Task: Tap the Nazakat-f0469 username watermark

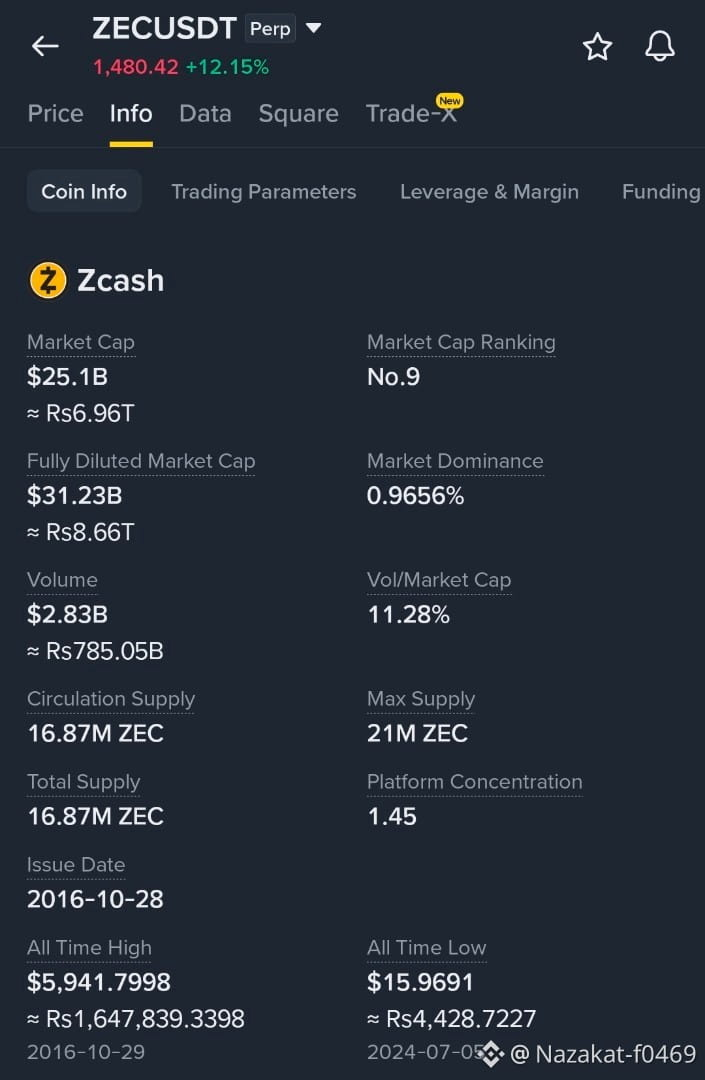Action: (603, 1054)
